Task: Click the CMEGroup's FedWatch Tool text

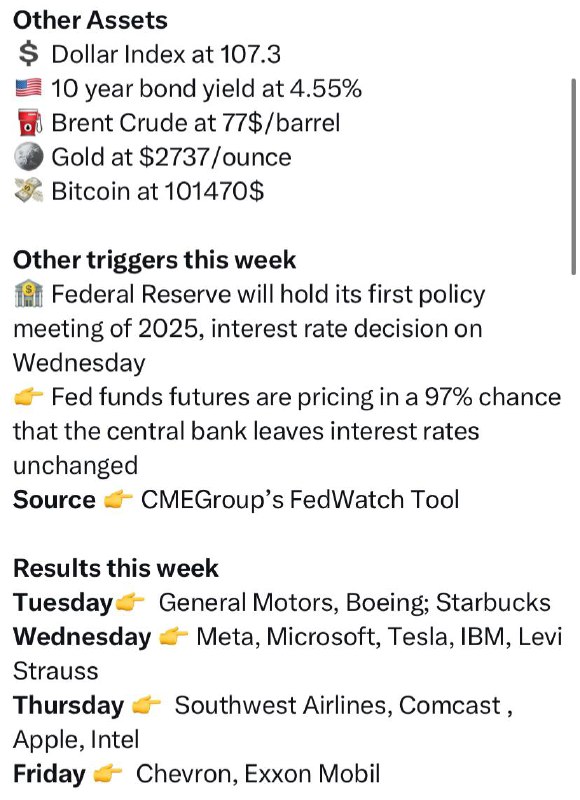Action: click(x=300, y=499)
